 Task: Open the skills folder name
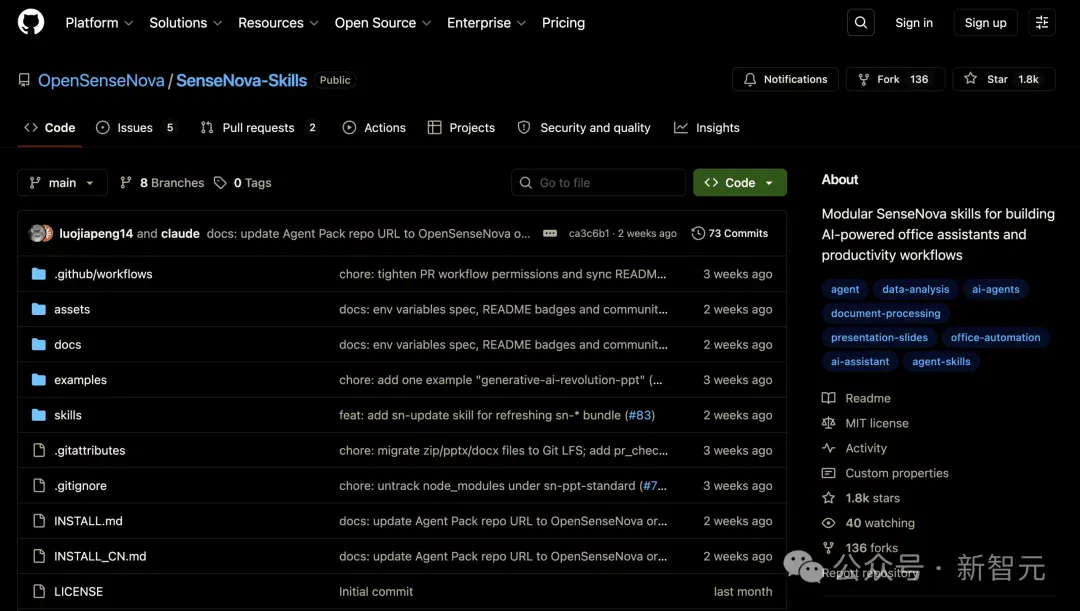point(68,415)
